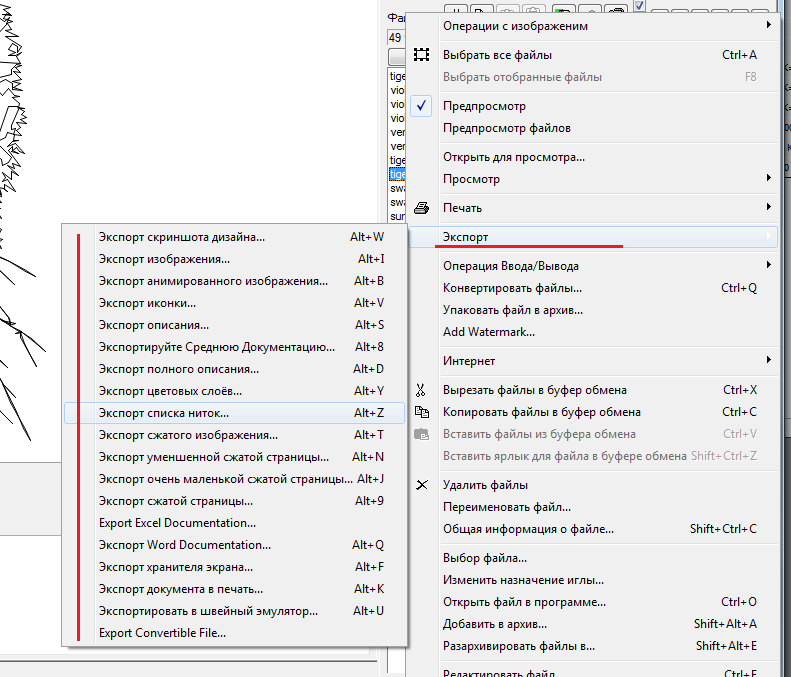Choose Export Convertible File

tap(235, 633)
